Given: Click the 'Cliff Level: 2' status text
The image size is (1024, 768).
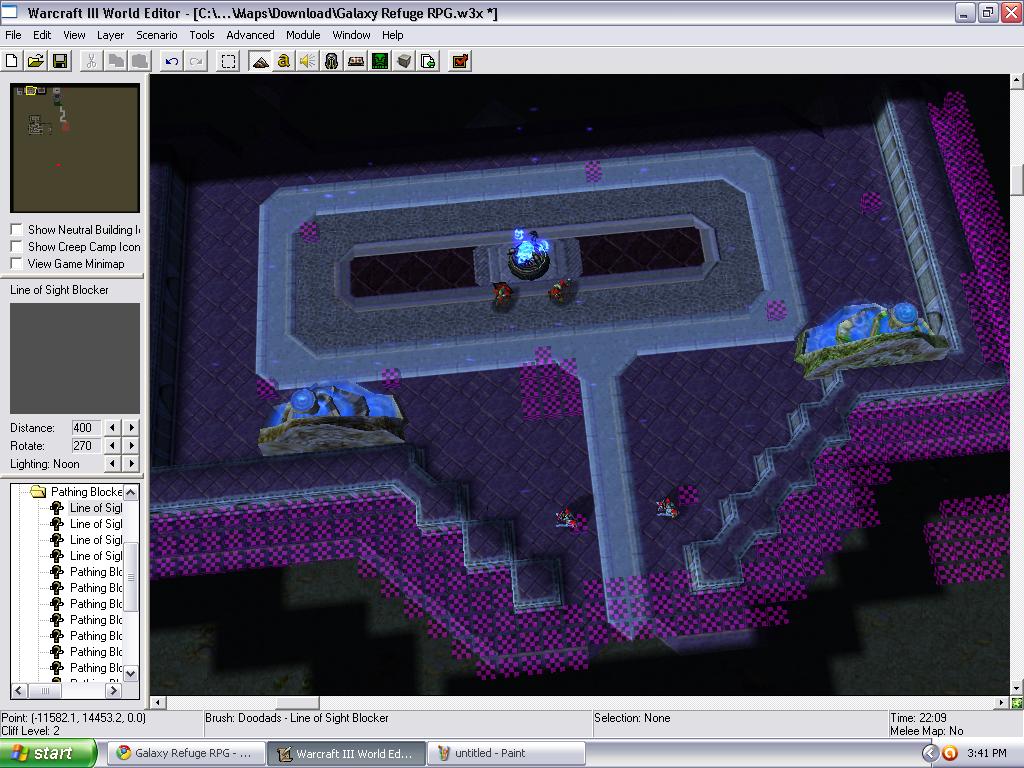Looking at the screenshot, I should coord(30,731).
